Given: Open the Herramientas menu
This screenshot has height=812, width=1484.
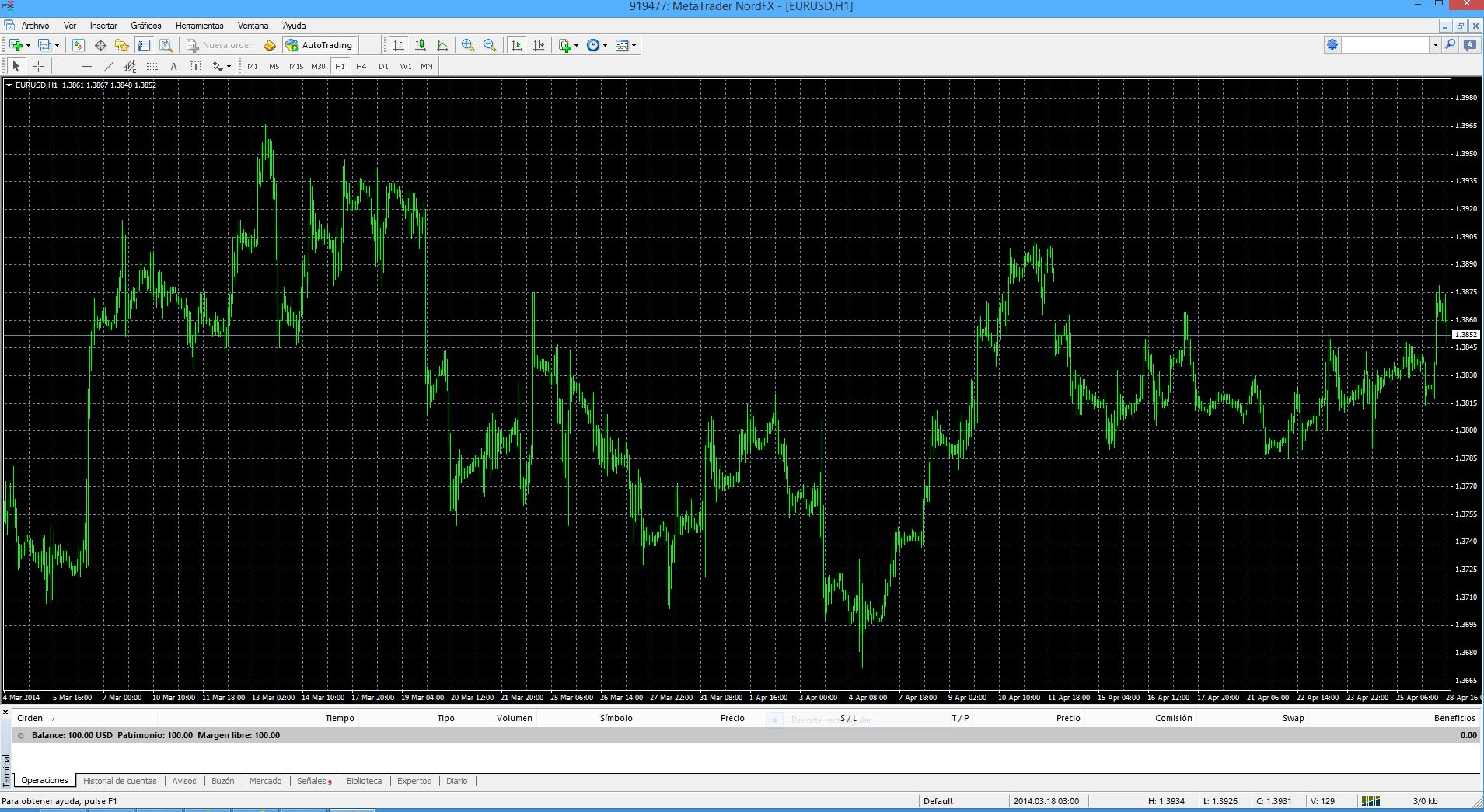Looking at the screenshot, I should tap(200, 26).
